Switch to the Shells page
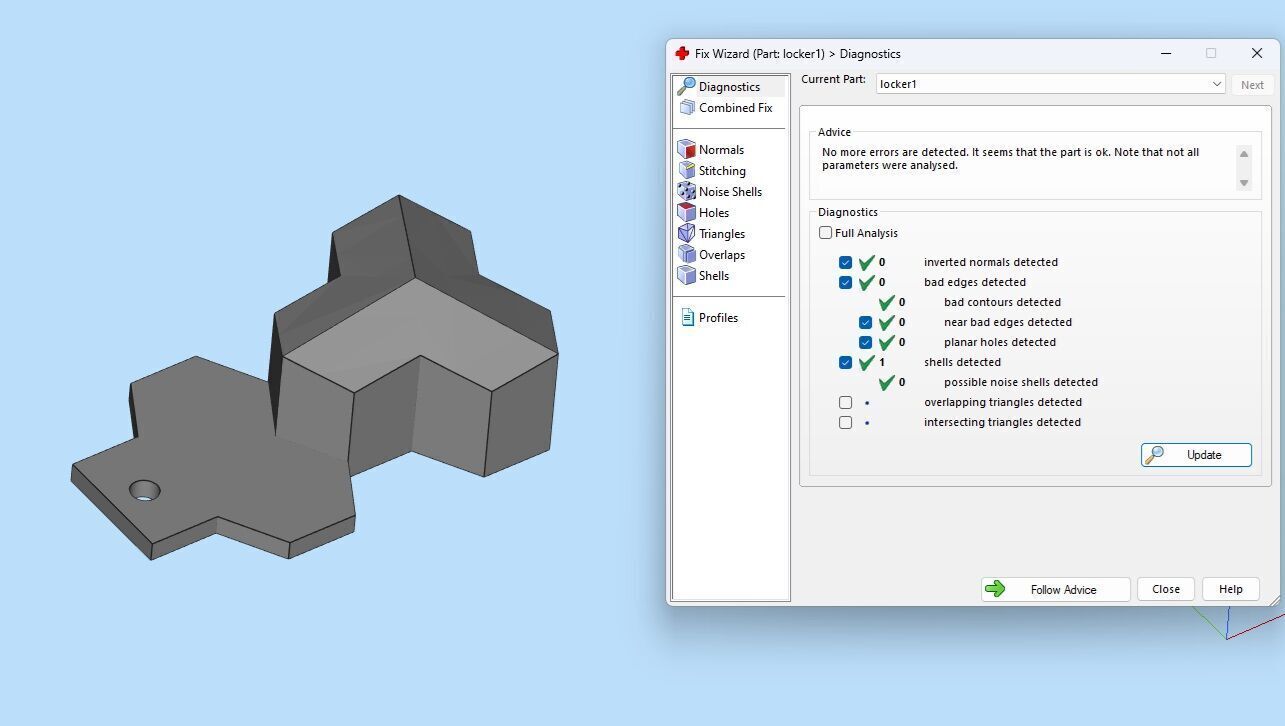 pyautogui.click(x=714, y=276)
